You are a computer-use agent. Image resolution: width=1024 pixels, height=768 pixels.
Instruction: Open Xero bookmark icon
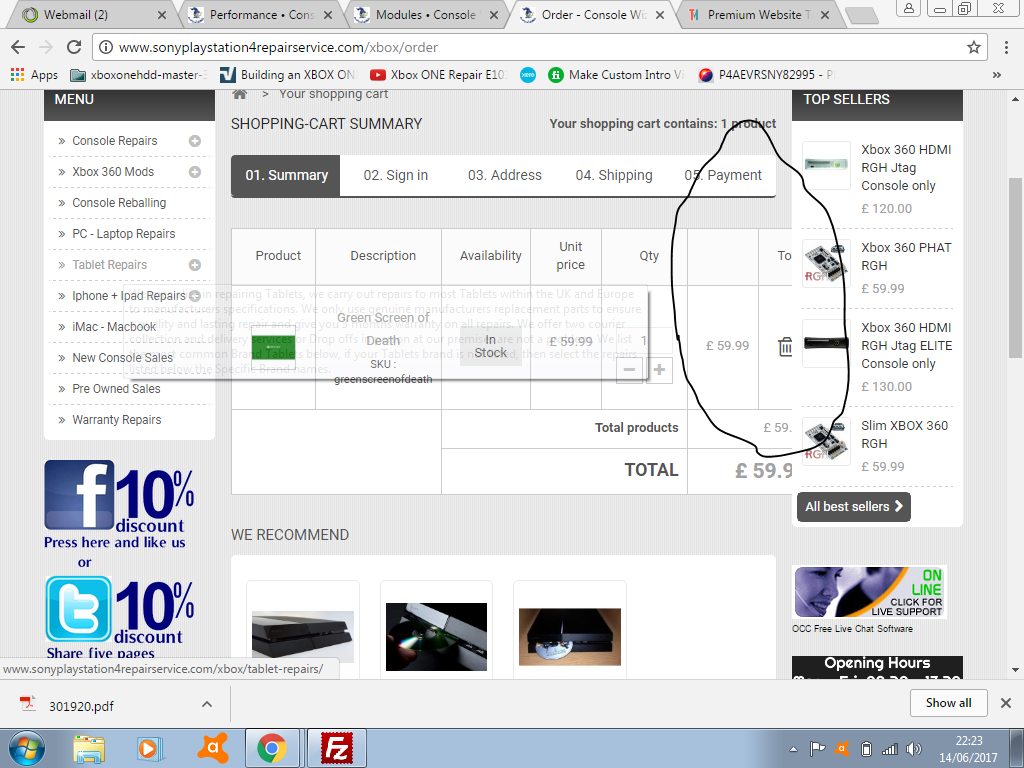click(x=528, y=75)
